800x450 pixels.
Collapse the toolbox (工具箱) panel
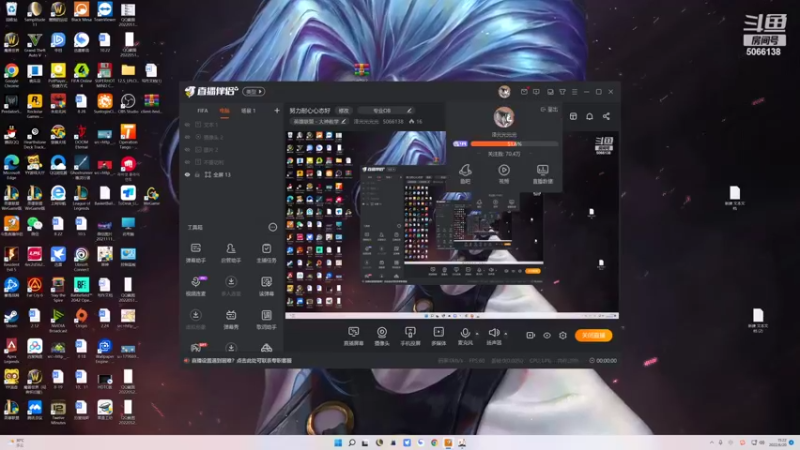tap(272, 227)
